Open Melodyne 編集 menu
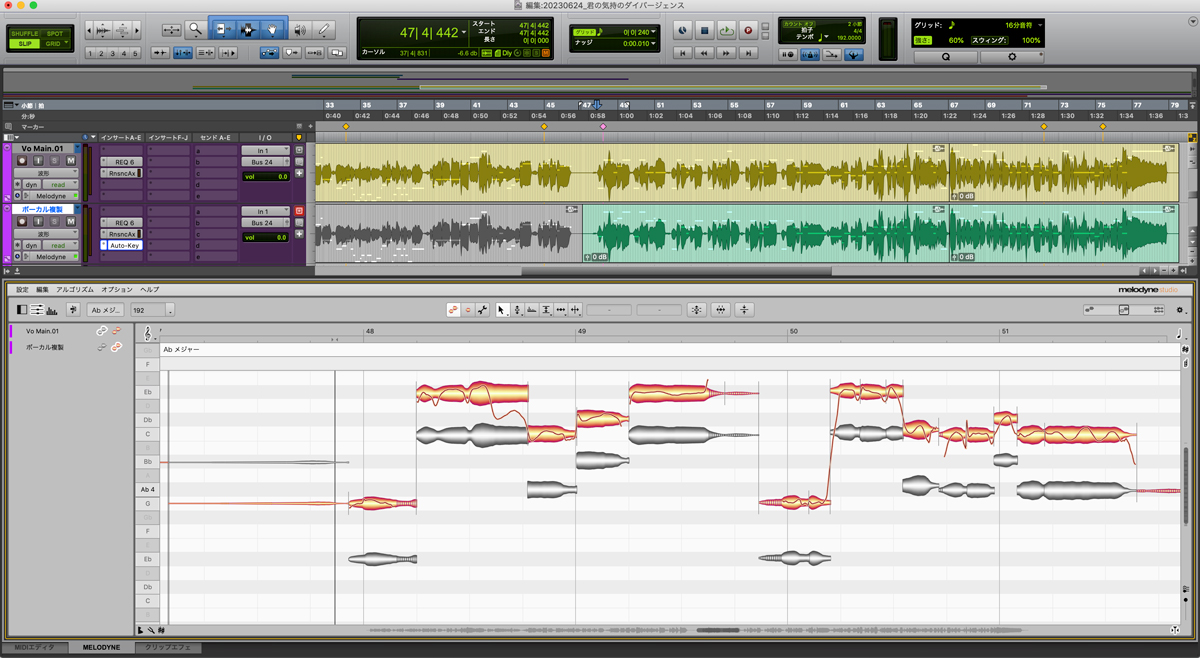This screenshot has width=1200, height=658. point(42,289)
